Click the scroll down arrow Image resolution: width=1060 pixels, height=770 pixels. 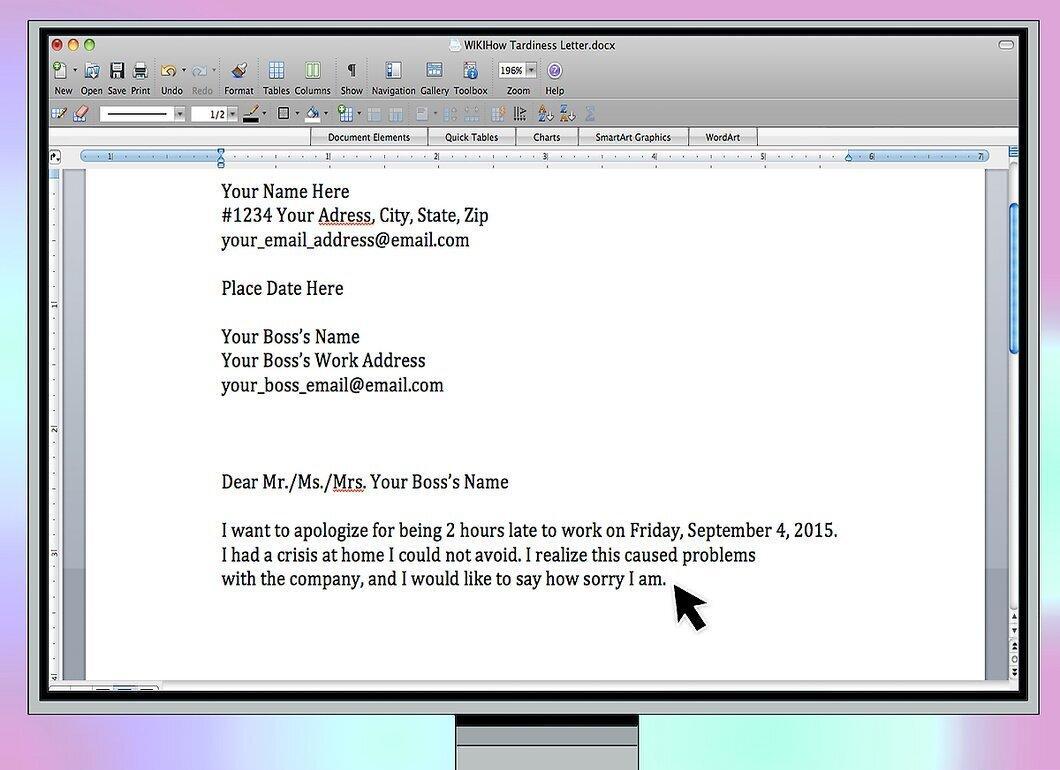tap(1014, 631)
